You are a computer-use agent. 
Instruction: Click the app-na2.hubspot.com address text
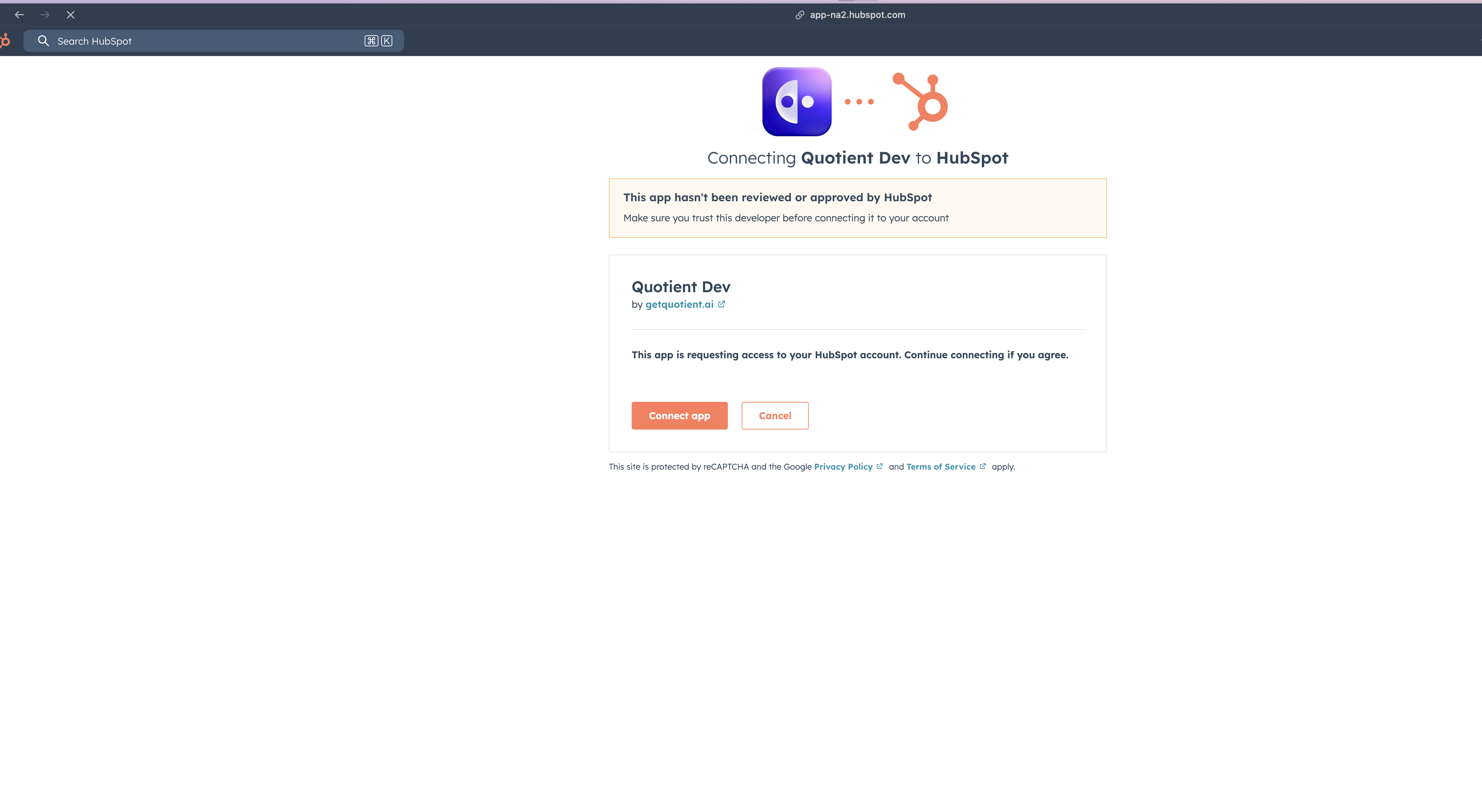pyautogui.click(x=857, y=15)
